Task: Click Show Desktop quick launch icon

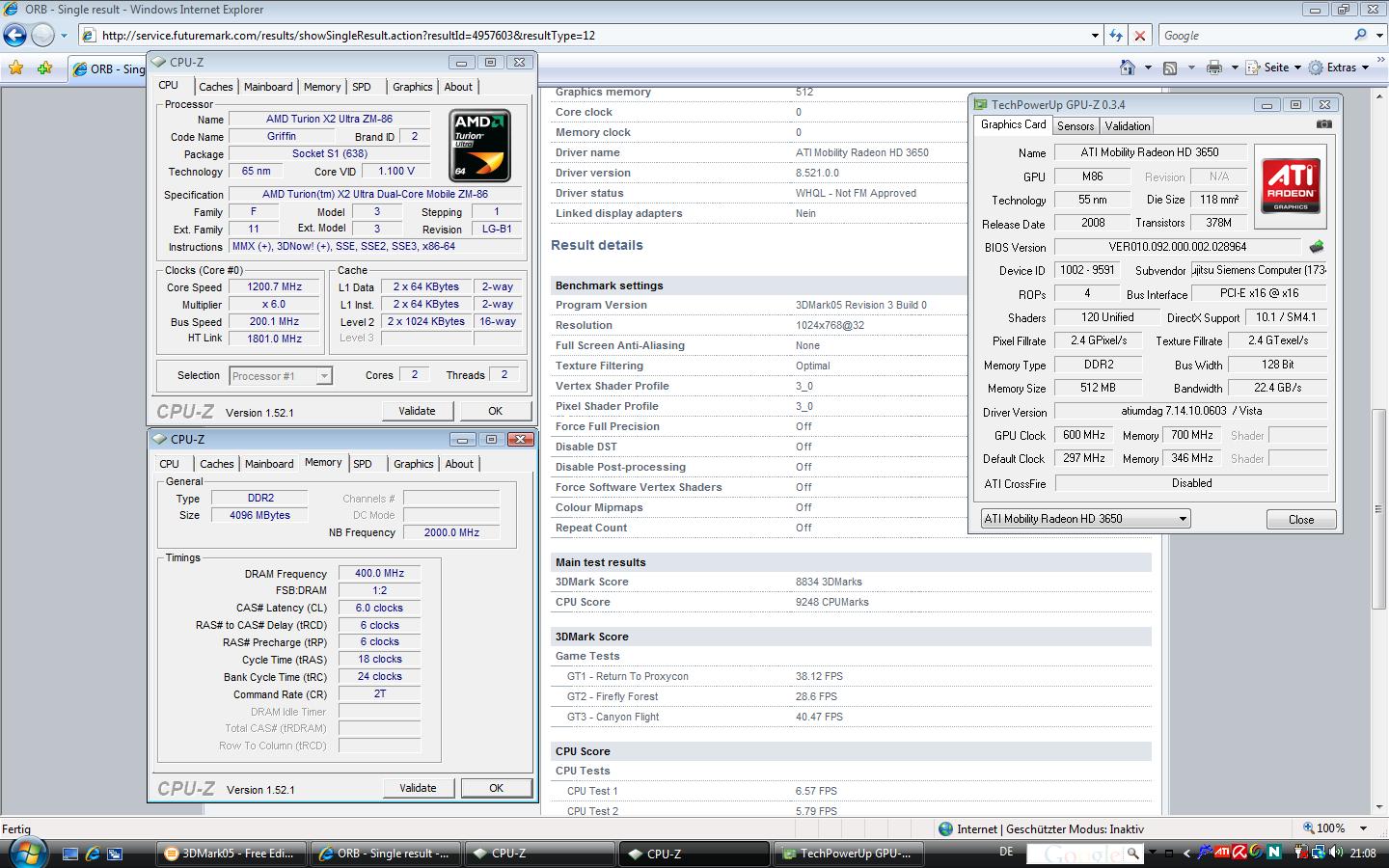Action: [x=69, y=854]
